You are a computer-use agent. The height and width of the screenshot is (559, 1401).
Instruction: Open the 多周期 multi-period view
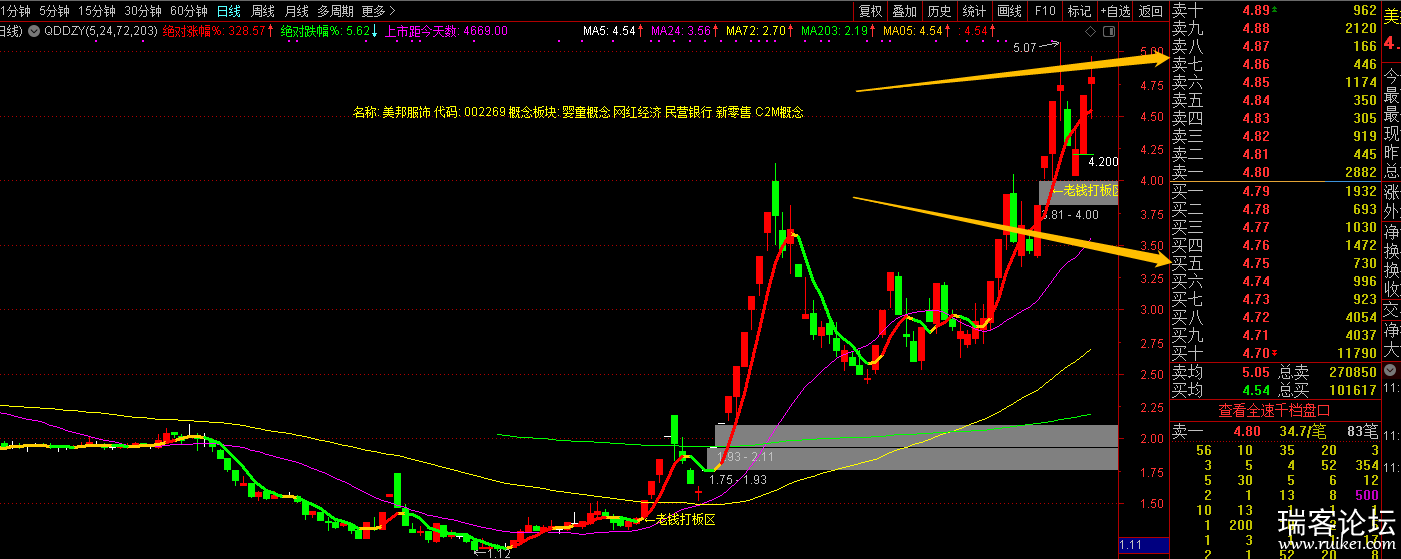336,11
